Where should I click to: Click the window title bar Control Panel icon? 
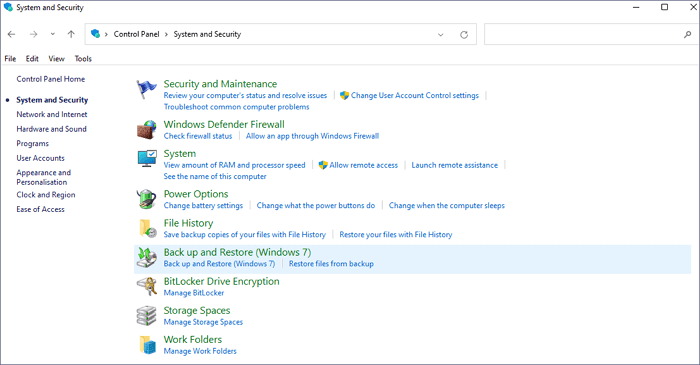point(8,7)
